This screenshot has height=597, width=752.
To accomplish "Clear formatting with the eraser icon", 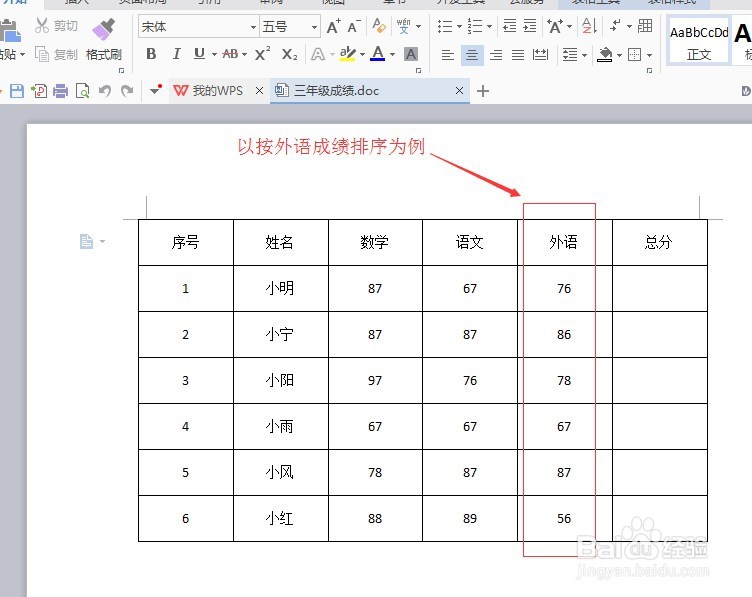I will [x=379, y=26].
